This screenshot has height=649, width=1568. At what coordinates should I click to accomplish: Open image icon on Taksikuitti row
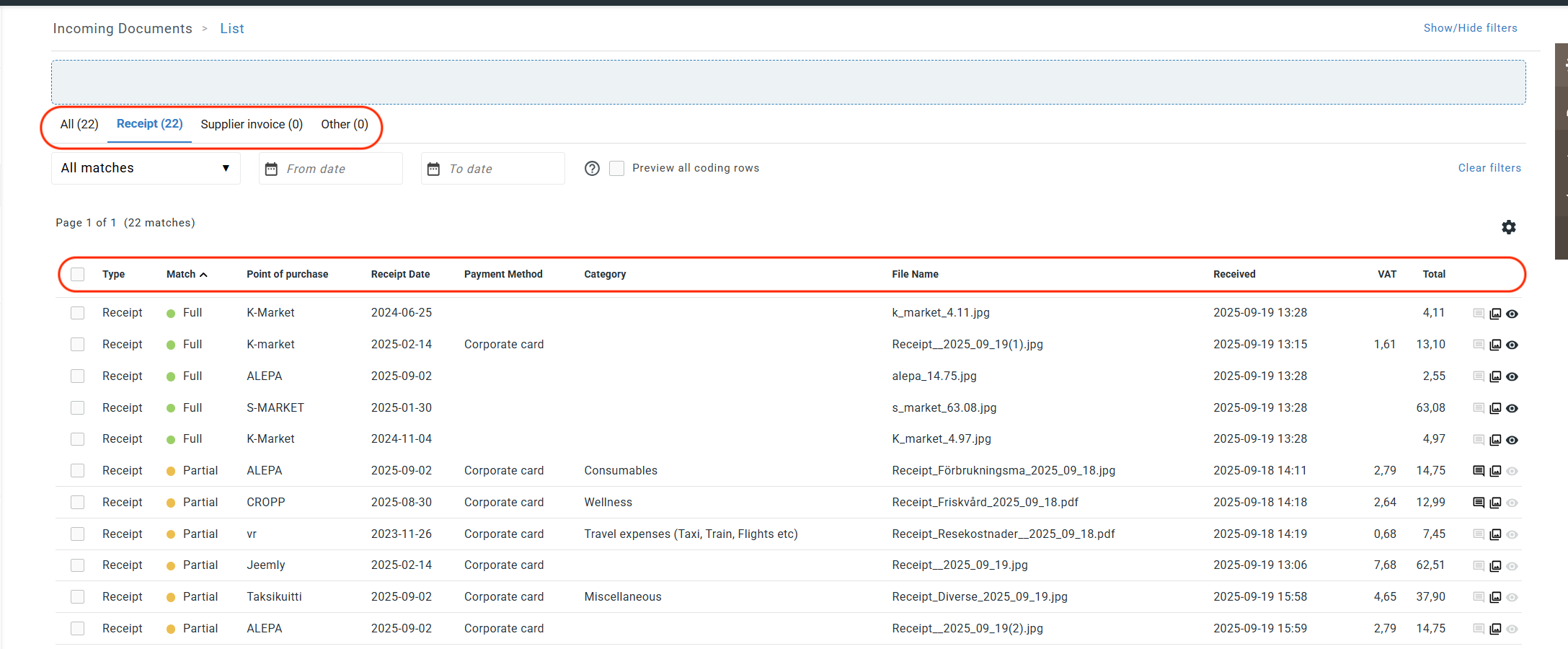(1495, 598)
